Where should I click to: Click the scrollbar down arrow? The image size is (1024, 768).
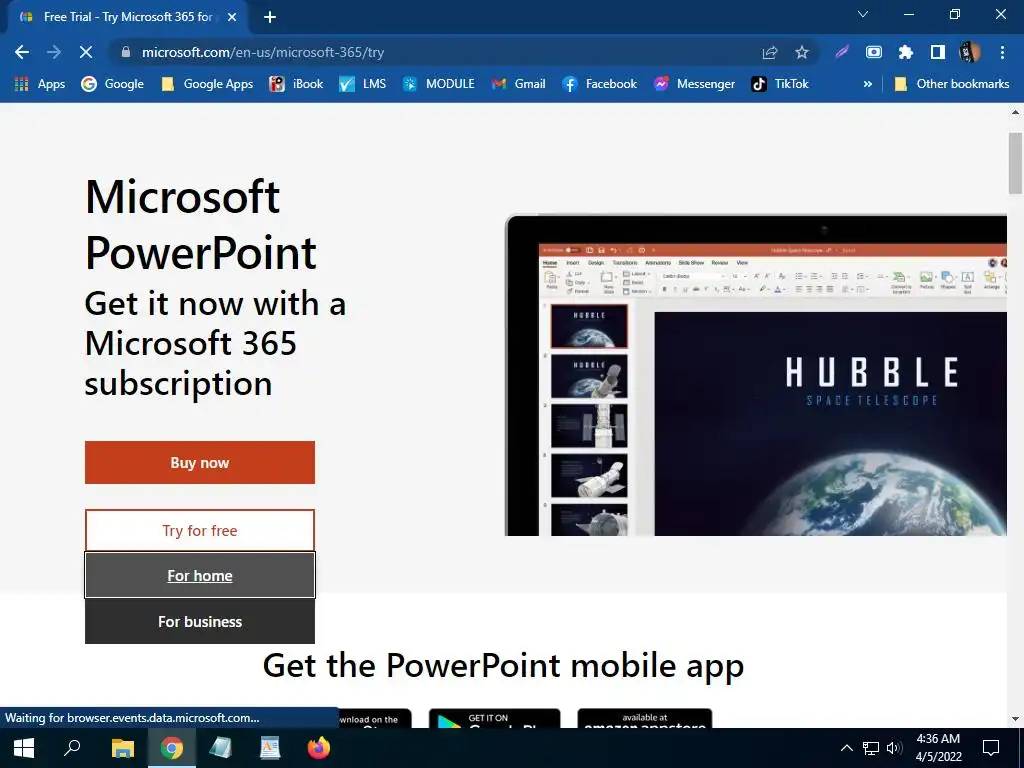coord(1015,719)
